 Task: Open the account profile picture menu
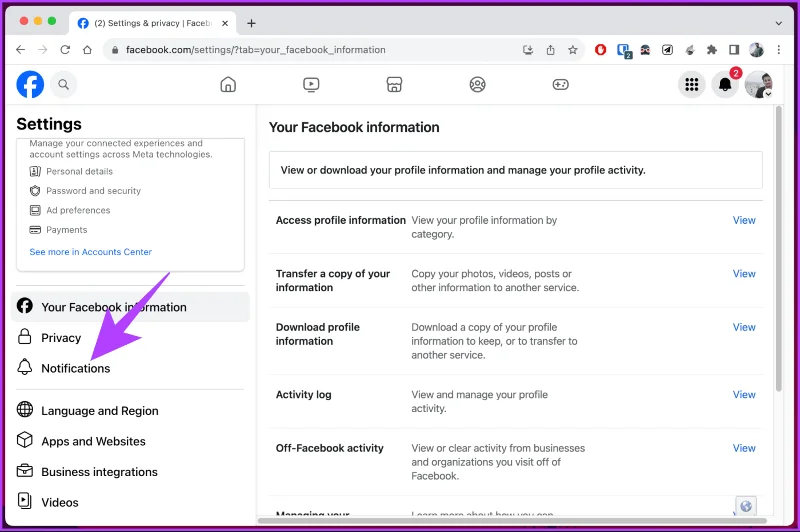(759, 84)
